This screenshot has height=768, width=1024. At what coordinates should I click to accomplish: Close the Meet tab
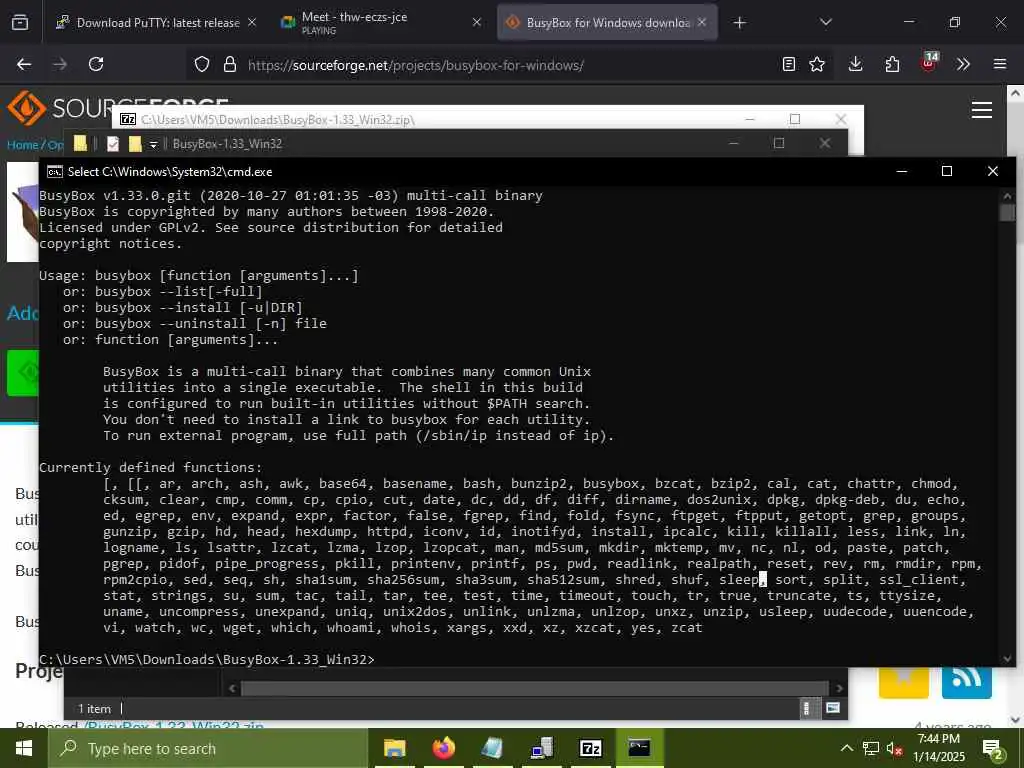point(477,23)
